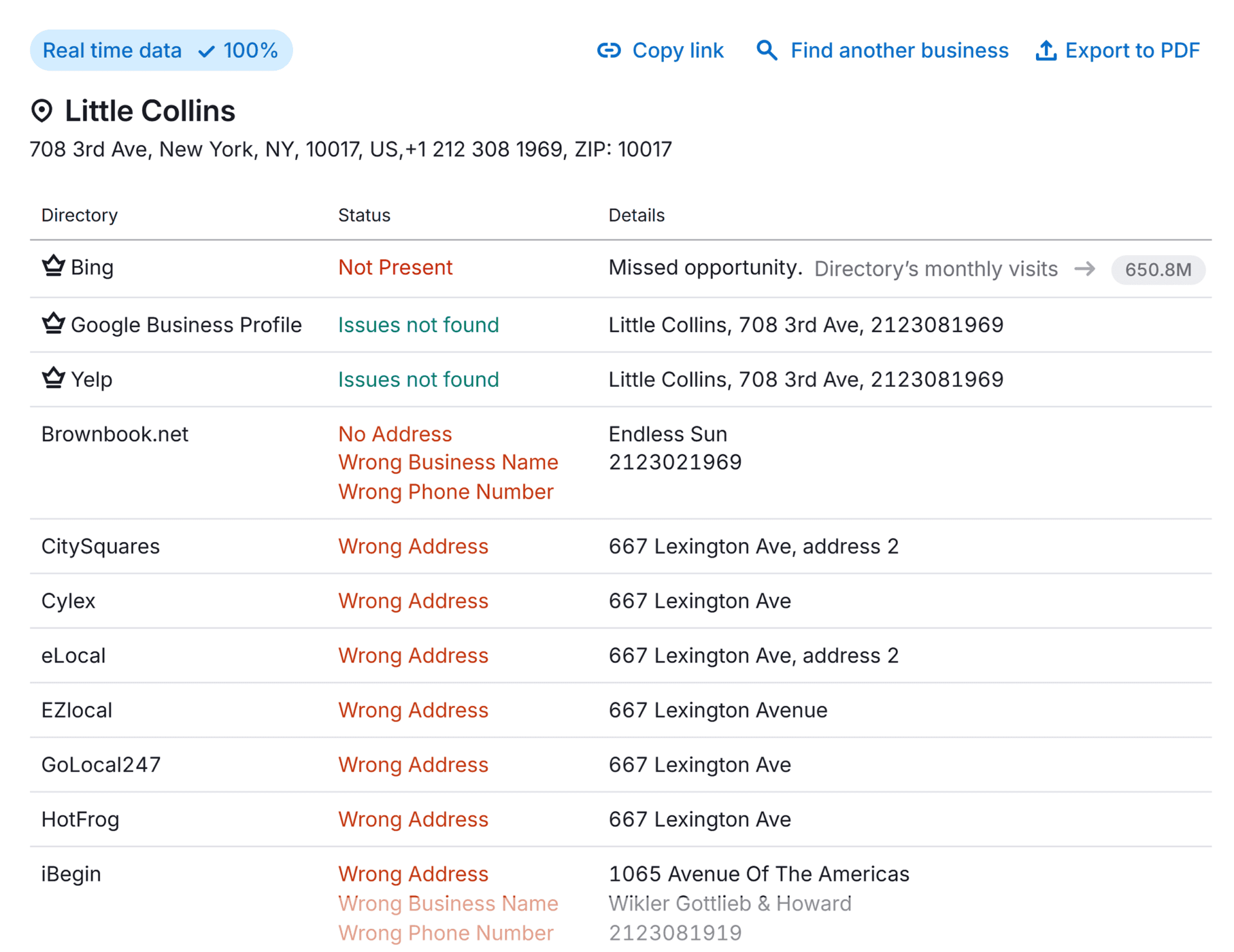This screenshot has width=1234, height=952.
Task: Click the Details column header
Action: click(x=636, y=215)
